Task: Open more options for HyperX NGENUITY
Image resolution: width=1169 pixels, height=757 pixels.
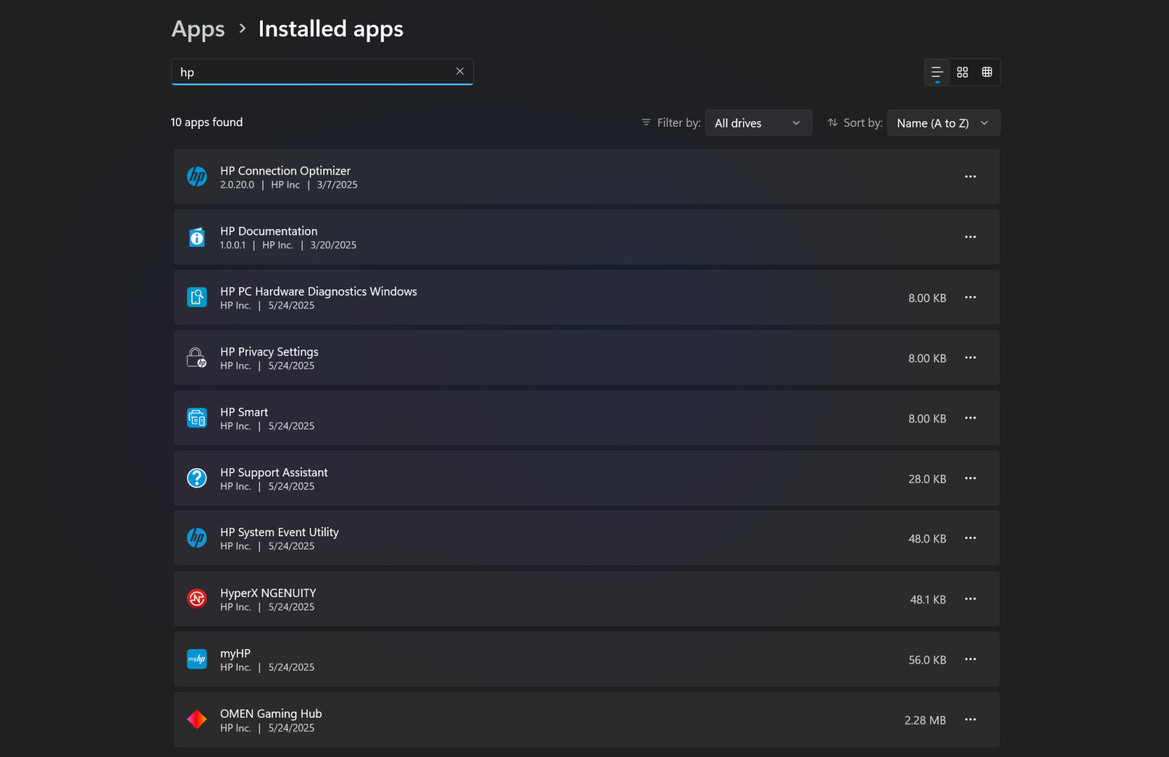Action: click(x=970, y=600)
